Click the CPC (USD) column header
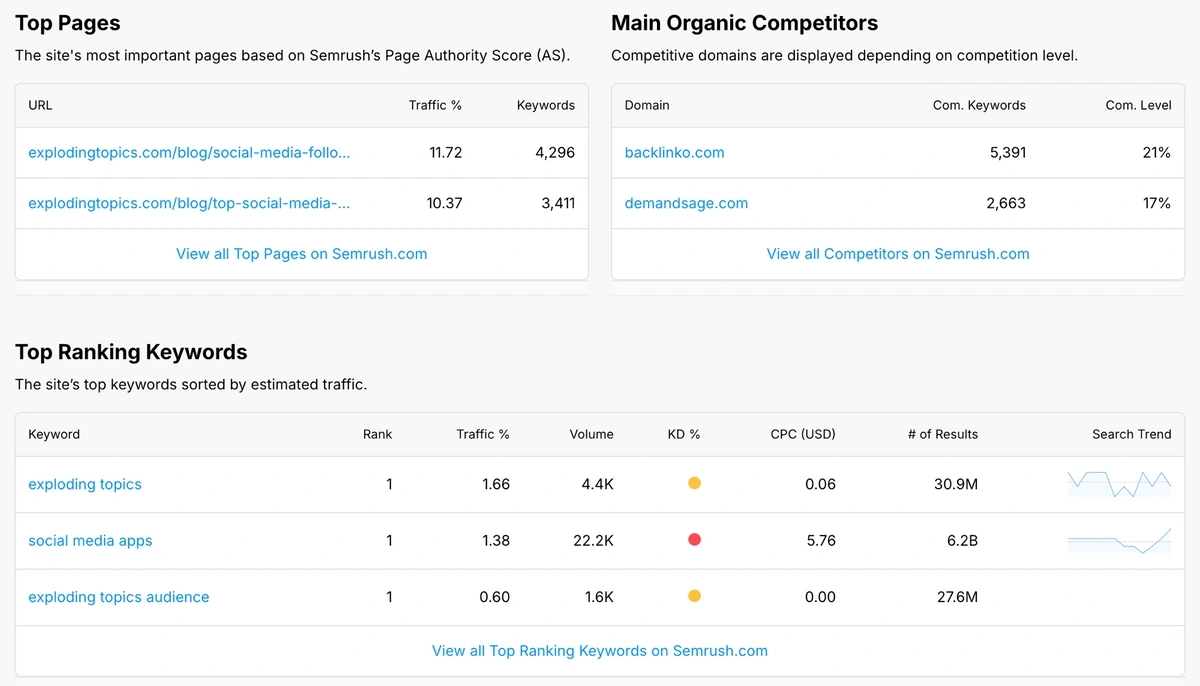The width and height of the screenshot is (1200, 686). [803, 434]
